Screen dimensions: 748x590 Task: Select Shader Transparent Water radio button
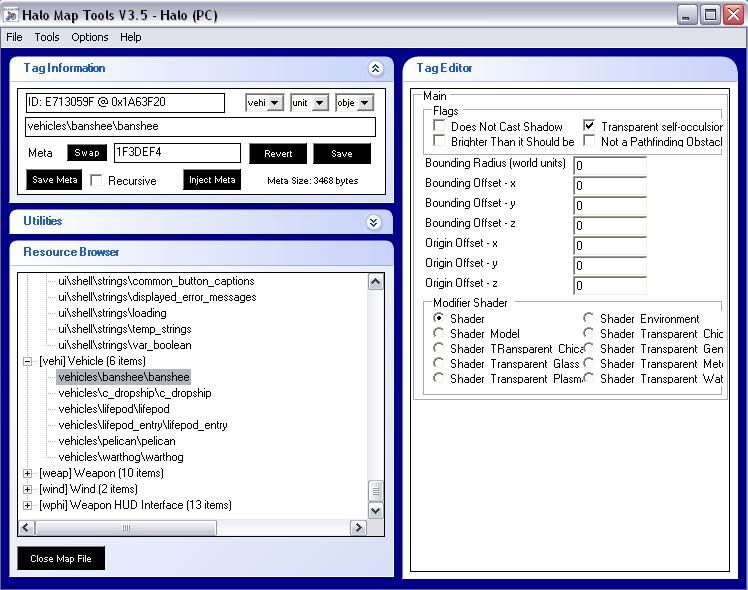point(589,378)
